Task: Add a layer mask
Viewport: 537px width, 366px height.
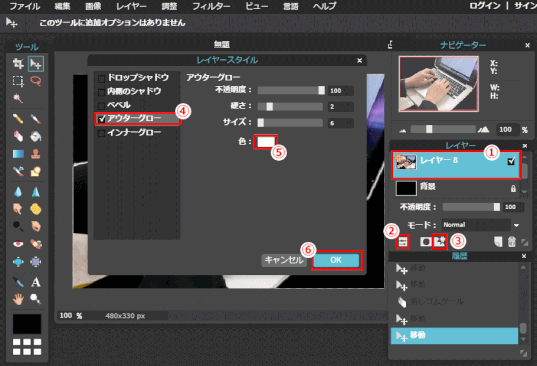Action: [x=425, y=242]
